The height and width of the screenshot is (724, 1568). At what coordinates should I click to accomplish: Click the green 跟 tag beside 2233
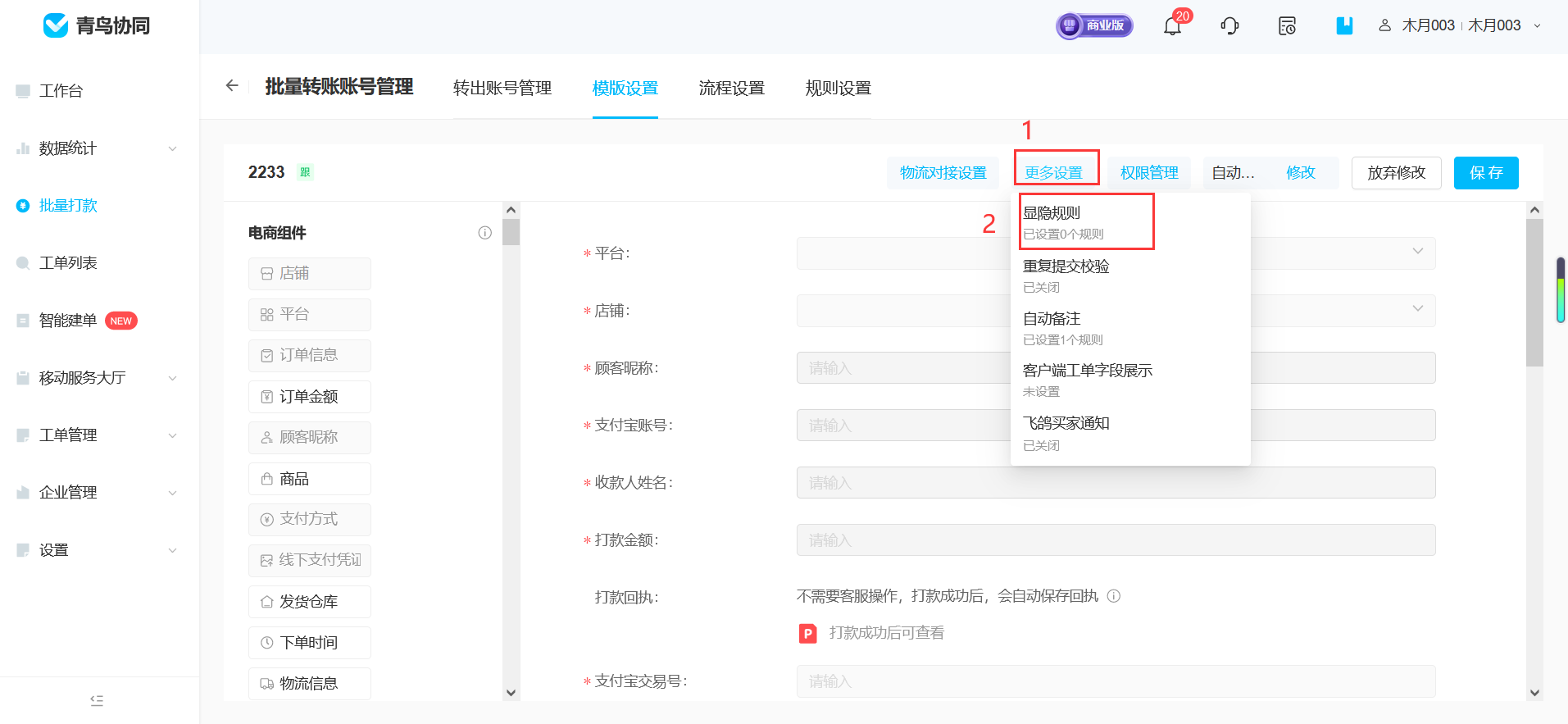coord(305,172)
